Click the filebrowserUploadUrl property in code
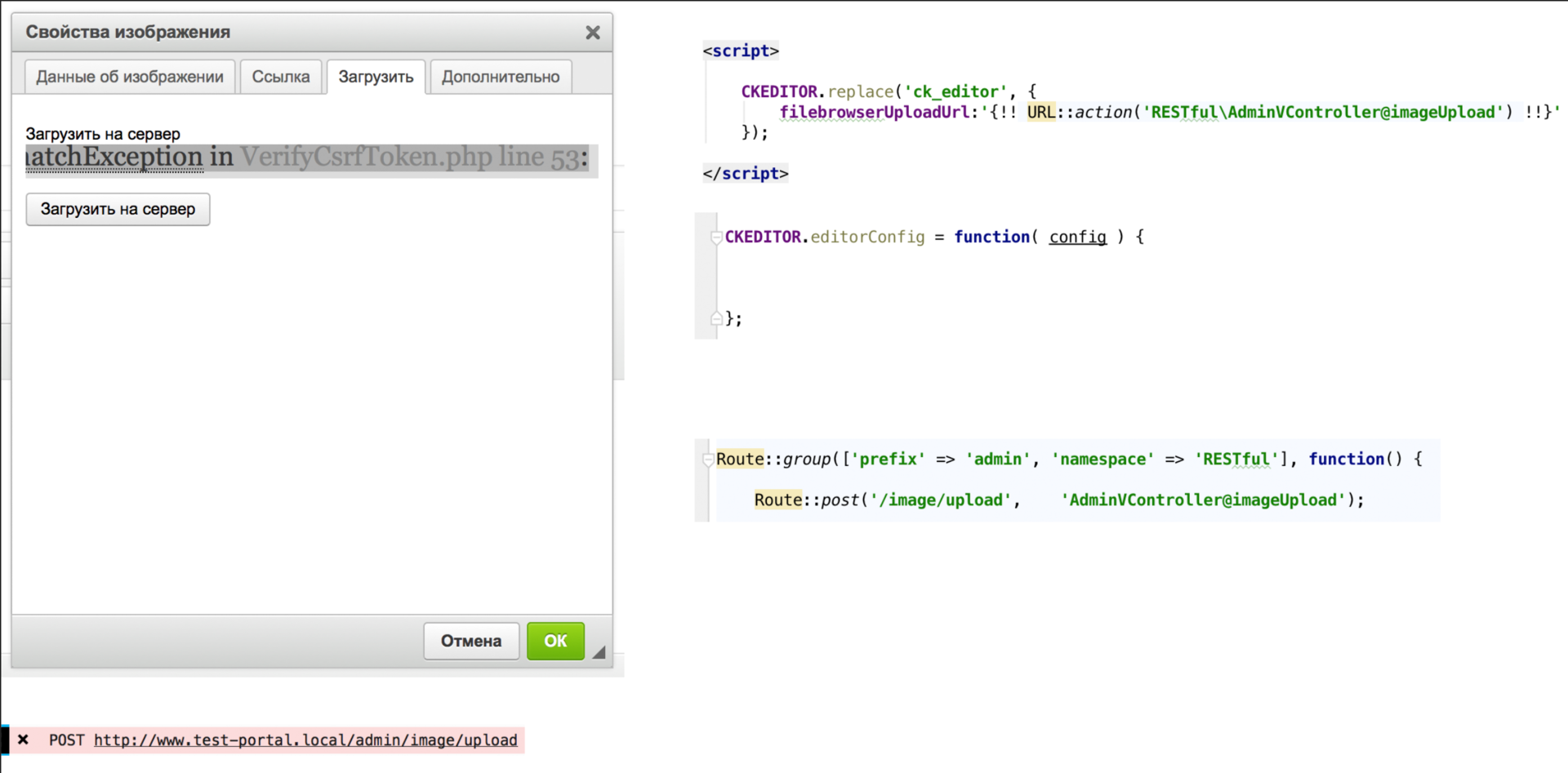Screen dimensions: 1568x773 coord(874,112)
